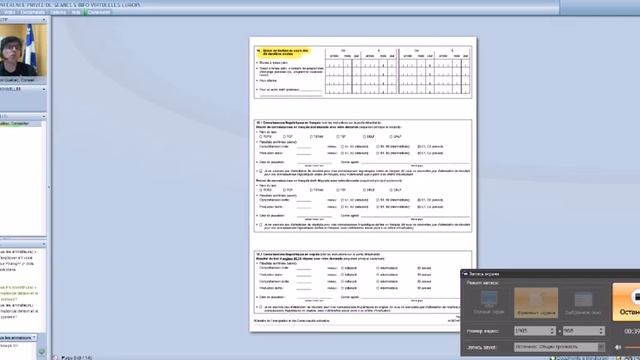This screenshot has width=640, height=360.
Task: Select the TCFQ radio under the first test type
Action: click(x=261, y=137)
